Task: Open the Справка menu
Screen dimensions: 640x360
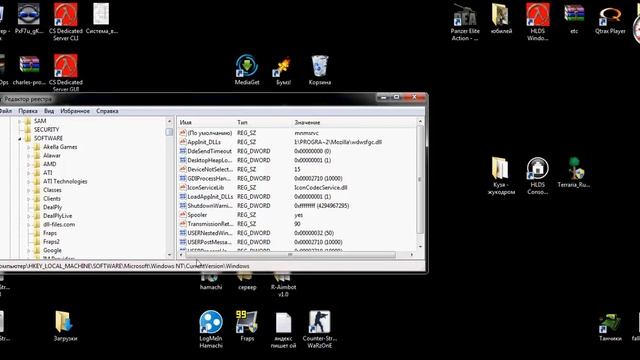Action: [107, 111]
